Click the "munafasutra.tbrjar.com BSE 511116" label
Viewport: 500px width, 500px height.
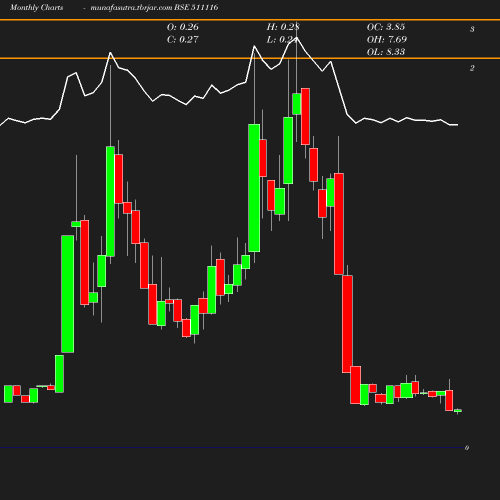(x=154, y=8)
